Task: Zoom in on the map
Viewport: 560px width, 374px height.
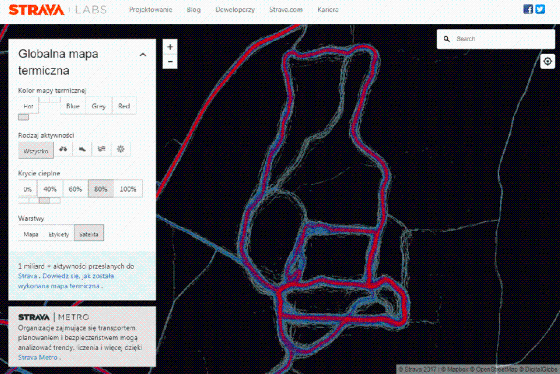Action: point(170,47)
